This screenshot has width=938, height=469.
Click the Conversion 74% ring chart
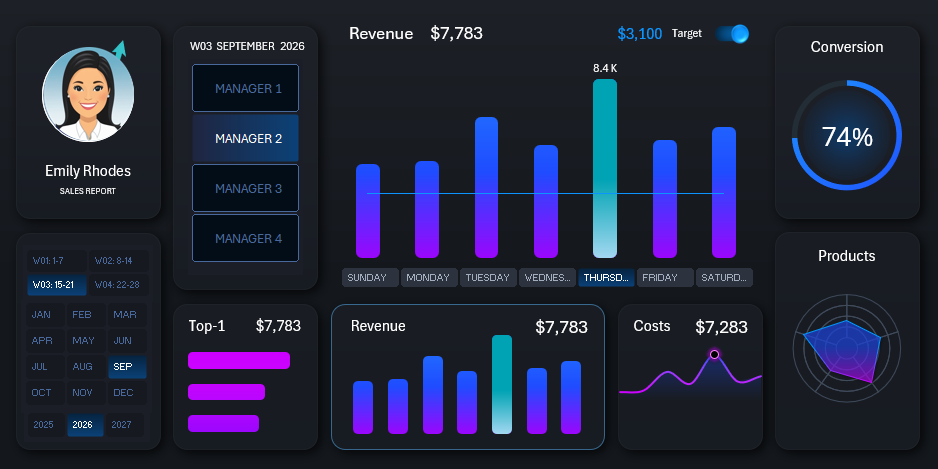point(846,138)
